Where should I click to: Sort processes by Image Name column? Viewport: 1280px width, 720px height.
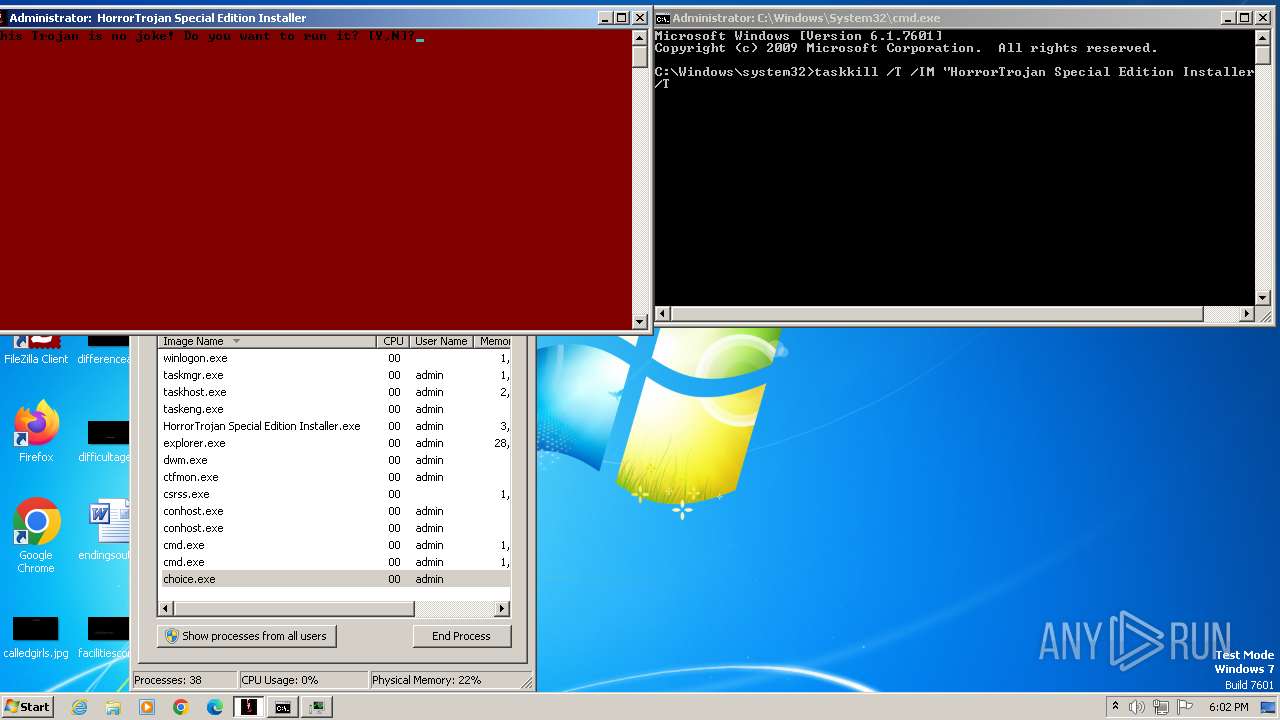(x=267, y=341)
